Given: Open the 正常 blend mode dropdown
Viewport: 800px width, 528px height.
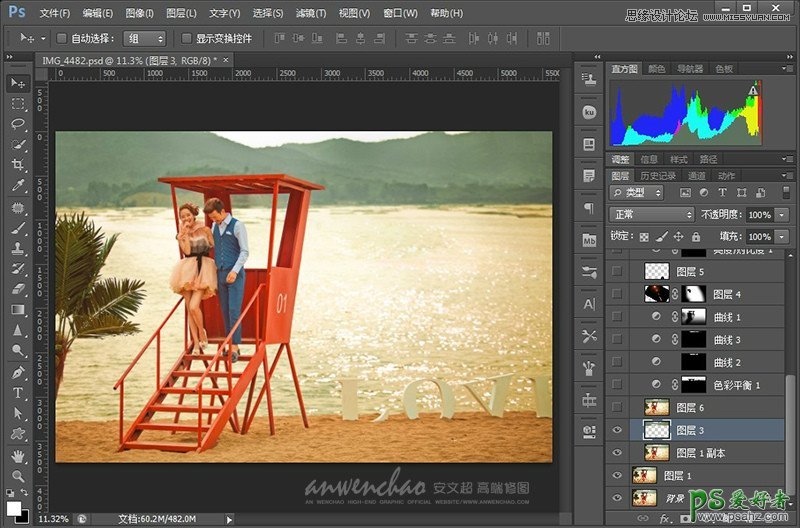Looking at the screenshot, I should (652, 215).
